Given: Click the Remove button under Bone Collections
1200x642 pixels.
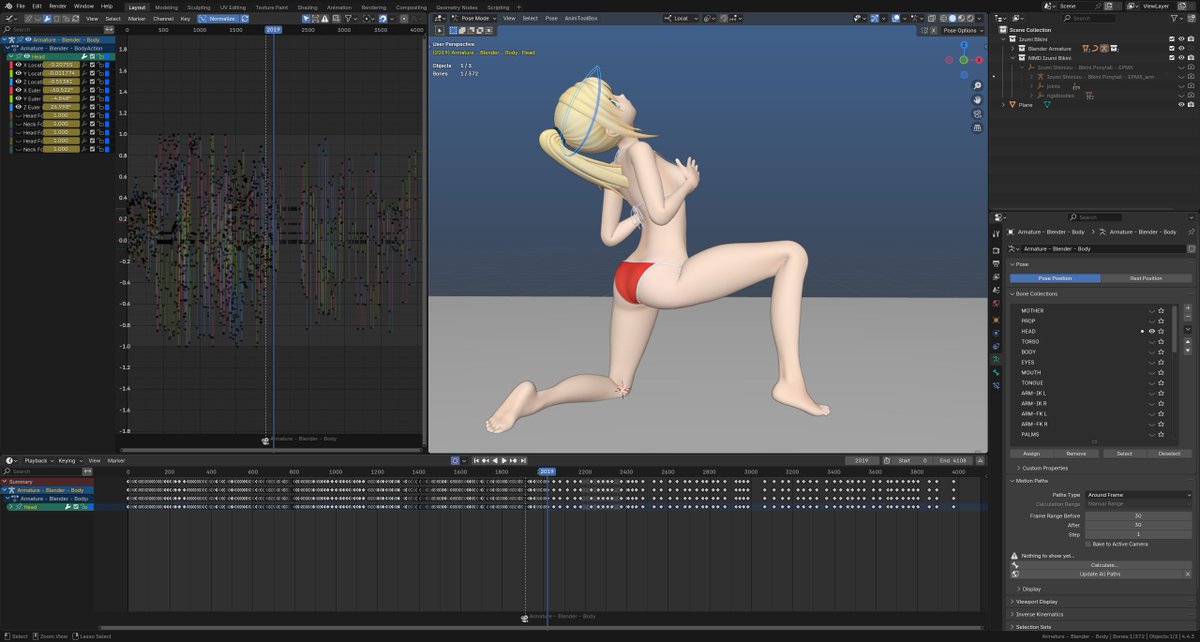Looking at the screenshot, I should (x=1077, y=453).
